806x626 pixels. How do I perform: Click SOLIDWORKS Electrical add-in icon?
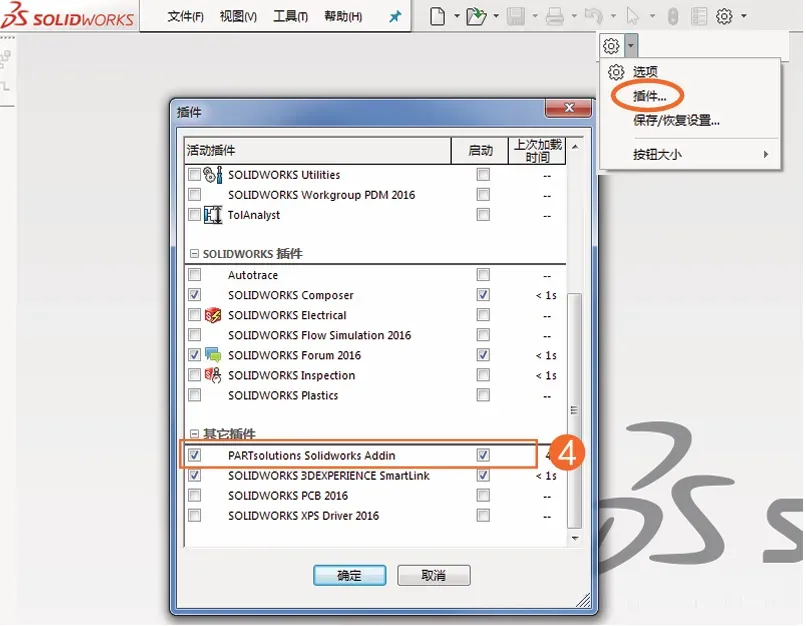[213, 315]
